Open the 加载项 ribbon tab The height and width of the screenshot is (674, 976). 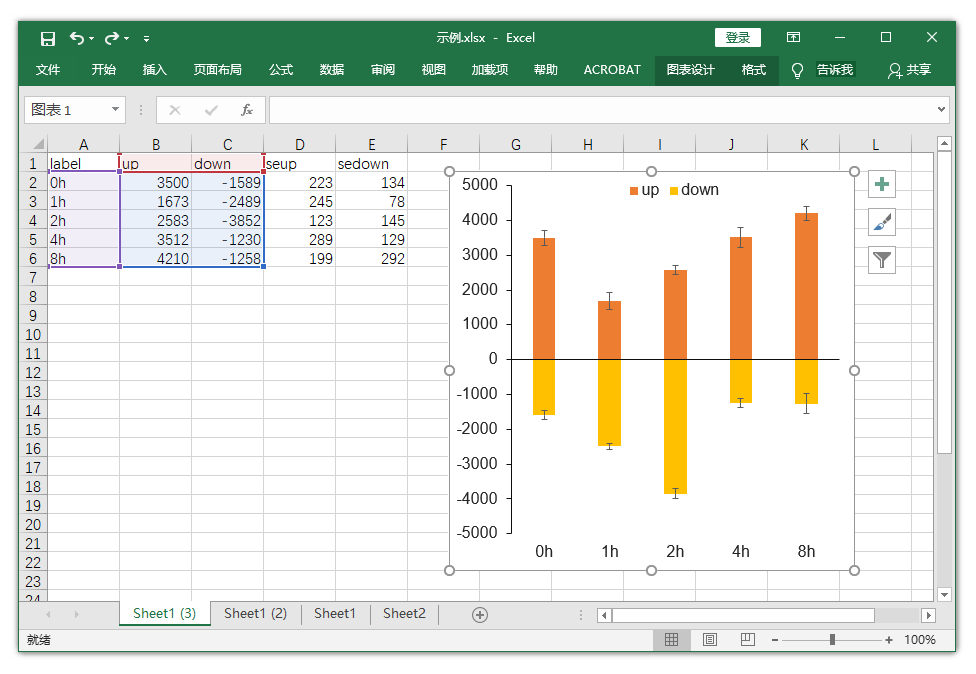[489, 70]
